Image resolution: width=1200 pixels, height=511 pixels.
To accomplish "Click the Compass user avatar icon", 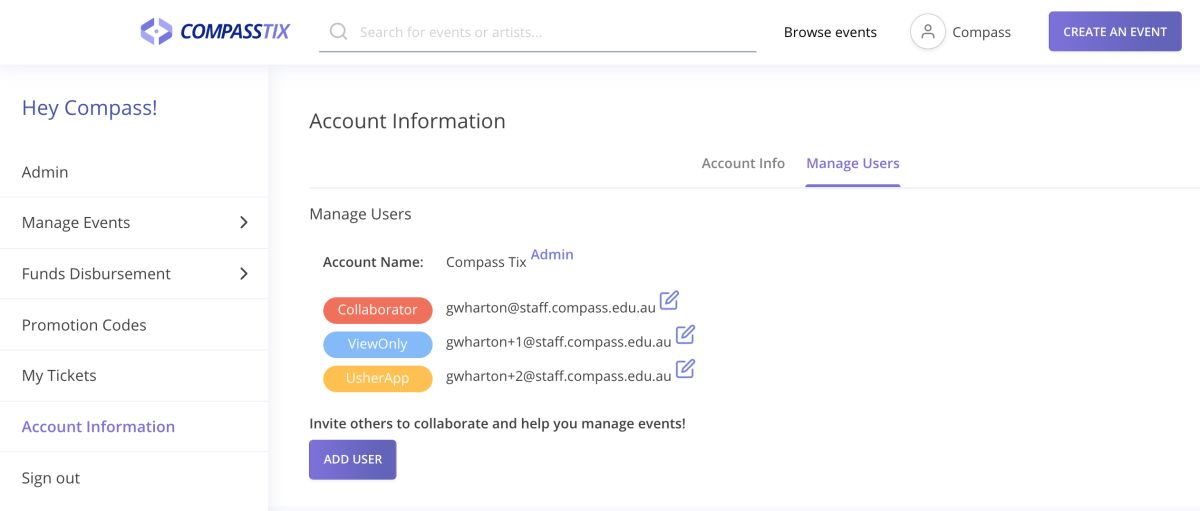I will coord(927,32).
